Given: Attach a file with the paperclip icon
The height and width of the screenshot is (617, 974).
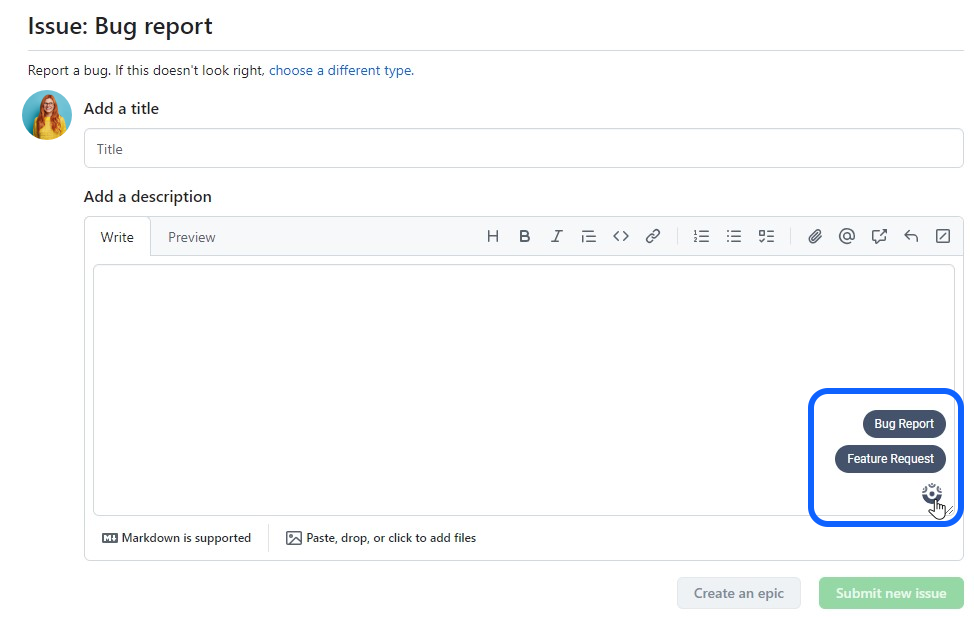Looking at the screenshot, I should tap(814, 237).
